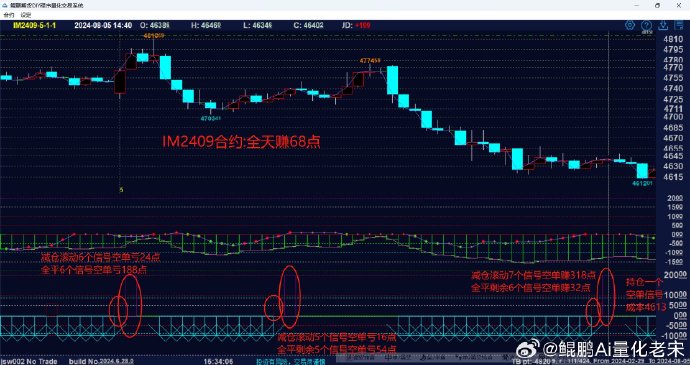690x365 pixels.
Task: Click the date 2024-08-05 14:40 readout
Action: [x=103, y=26]
